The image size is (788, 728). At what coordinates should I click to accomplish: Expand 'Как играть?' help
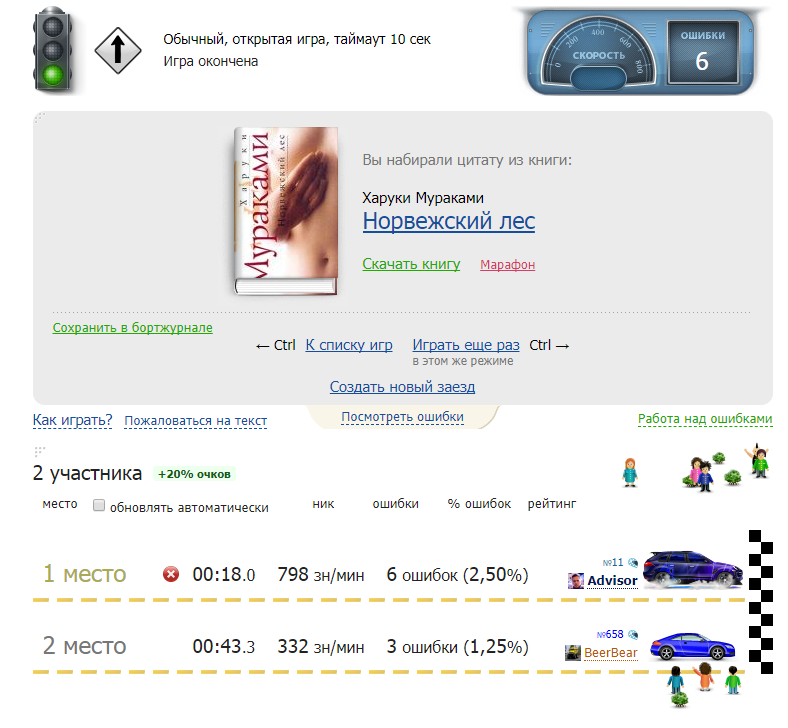pyautogui.click(x=72, y=420)
